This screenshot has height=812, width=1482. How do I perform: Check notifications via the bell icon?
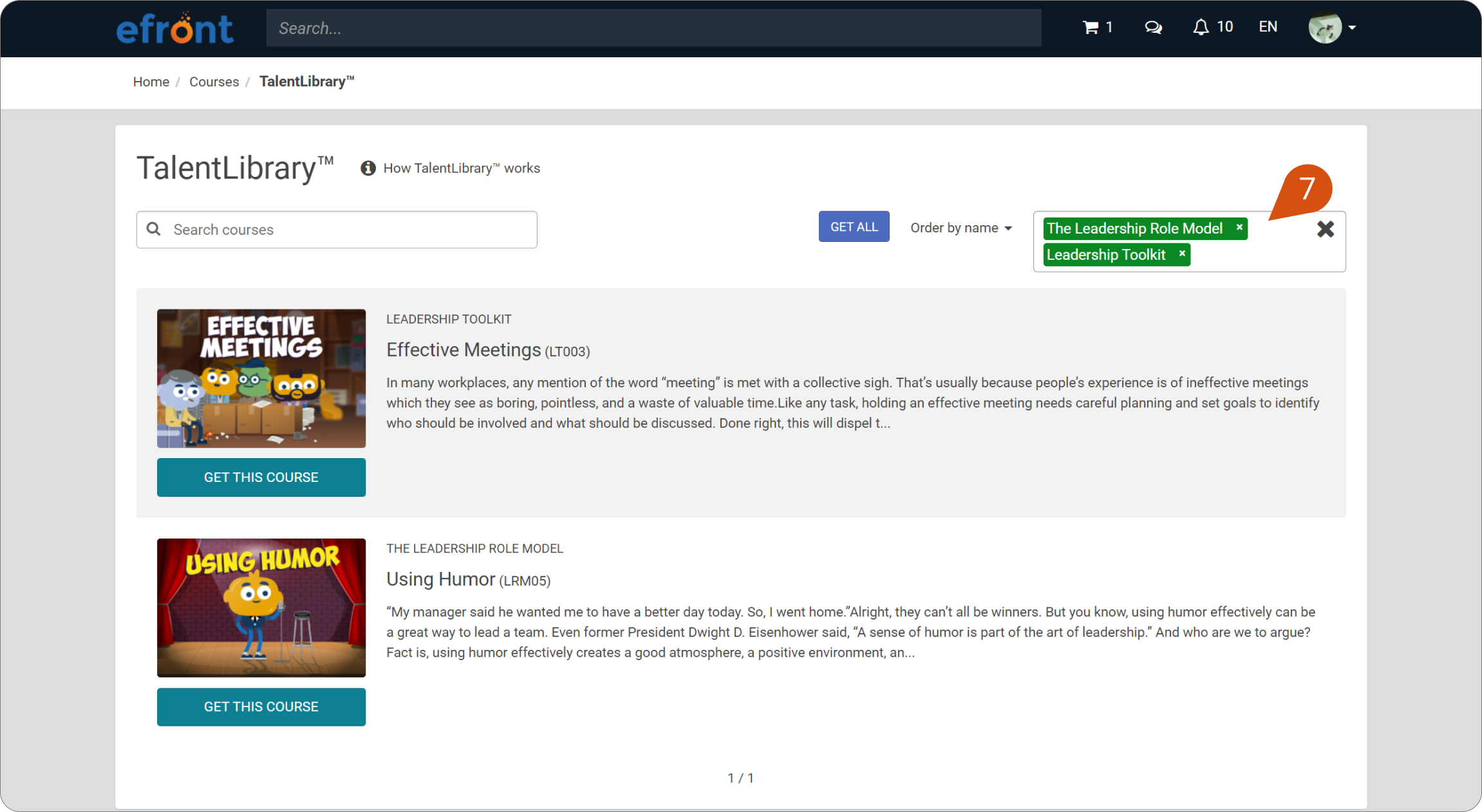(x=1201, y=27)
